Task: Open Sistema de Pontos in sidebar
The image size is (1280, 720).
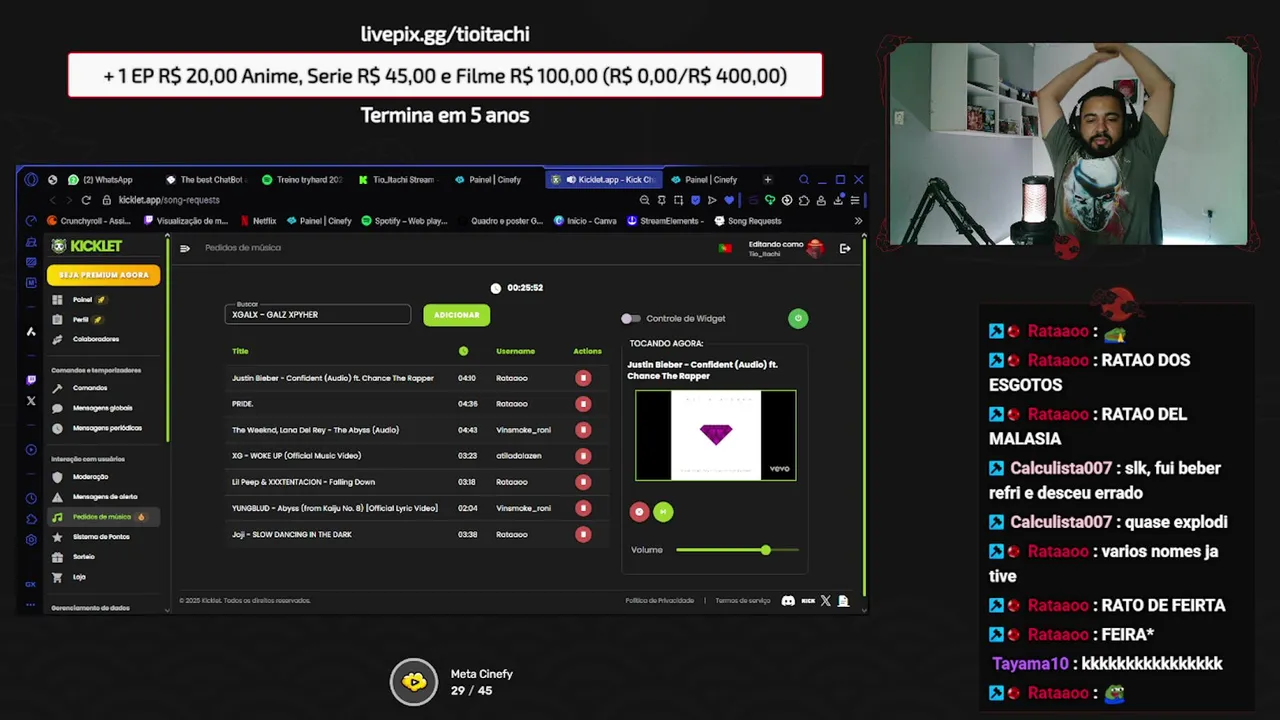Action: coord(100,537)
